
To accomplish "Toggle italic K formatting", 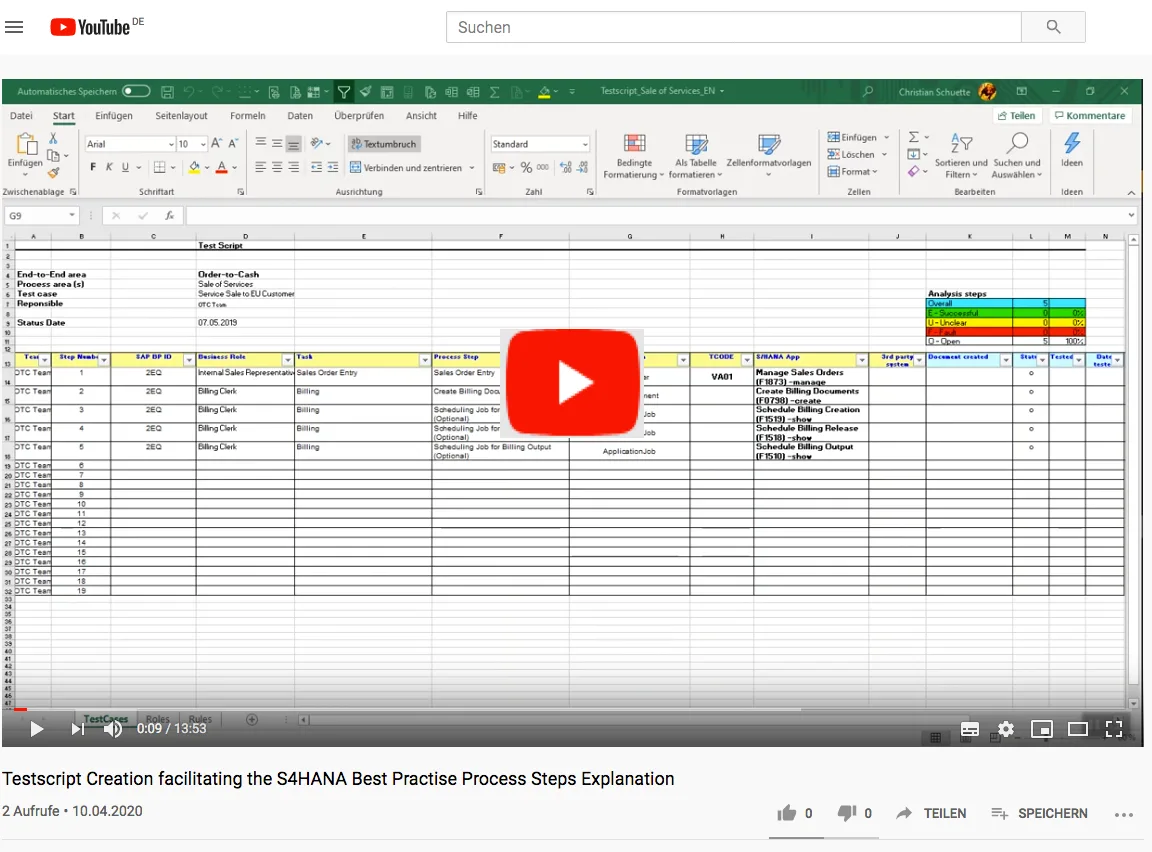I will pos(109,167).
